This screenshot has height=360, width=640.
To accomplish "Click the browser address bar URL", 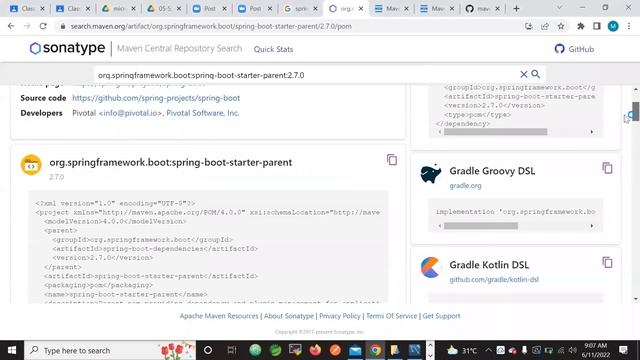I will tap(211, 26).
